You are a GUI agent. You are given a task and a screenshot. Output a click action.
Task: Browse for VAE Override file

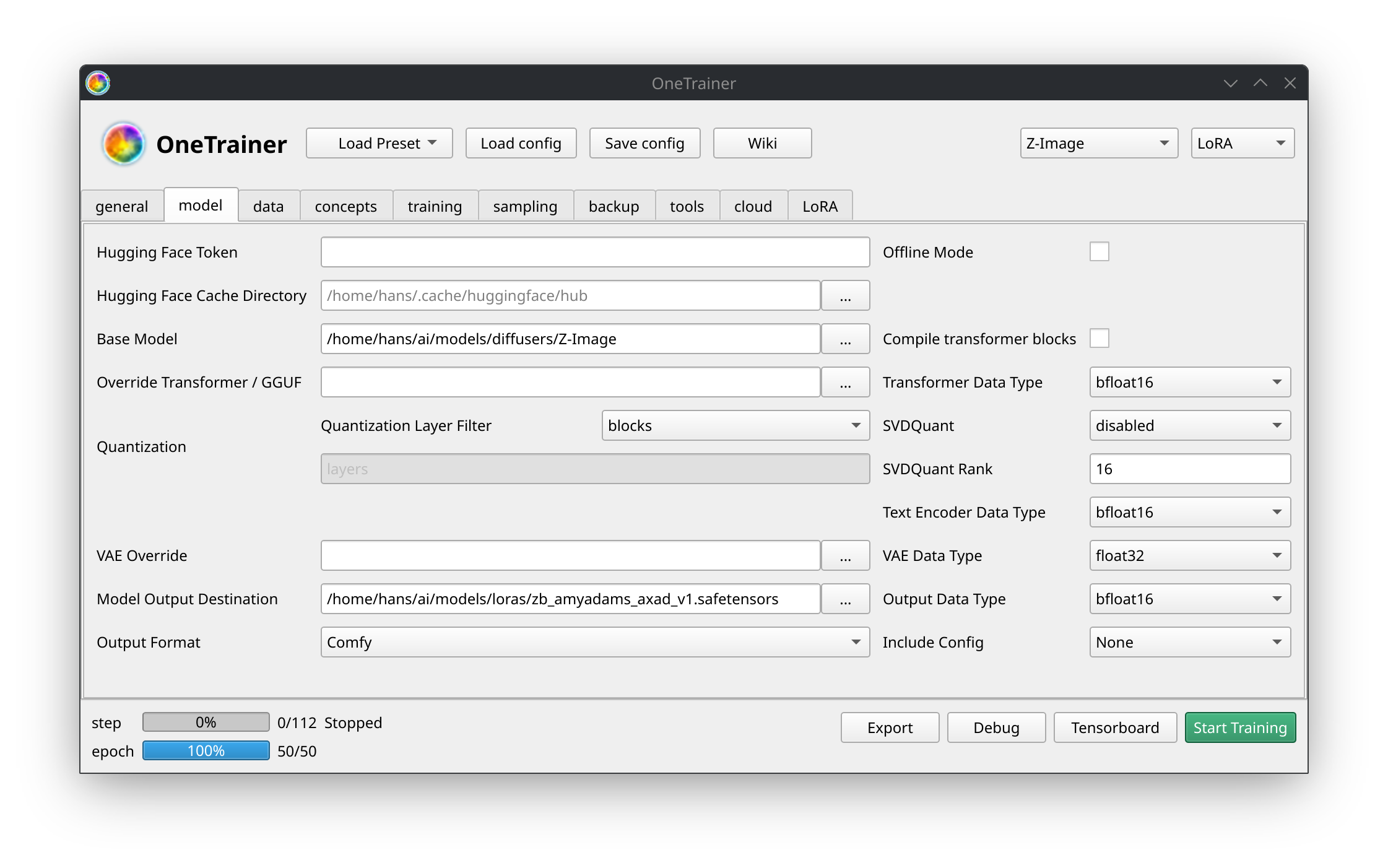click(845, 555)
